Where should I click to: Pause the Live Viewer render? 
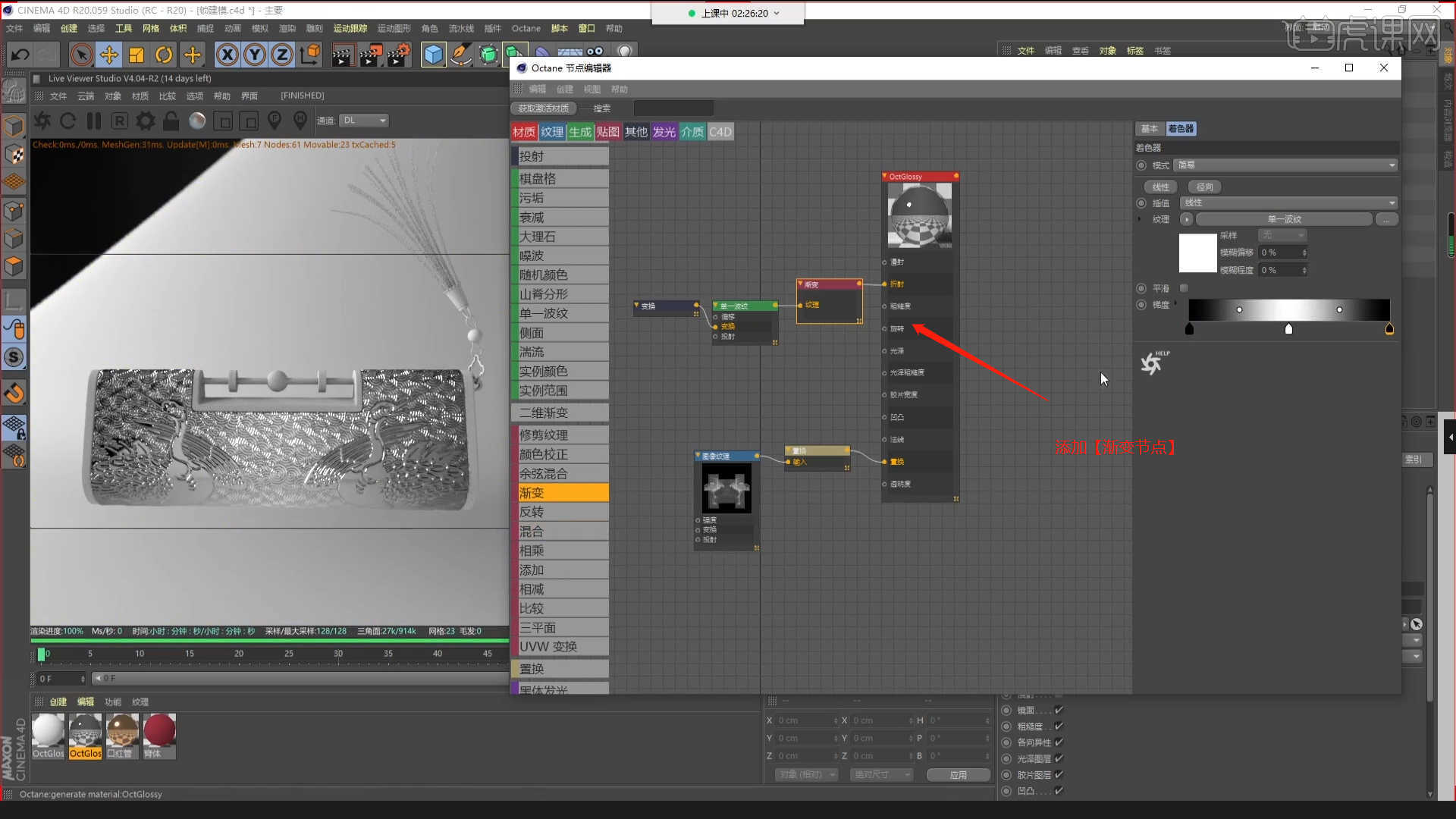(x=94, y=121)
